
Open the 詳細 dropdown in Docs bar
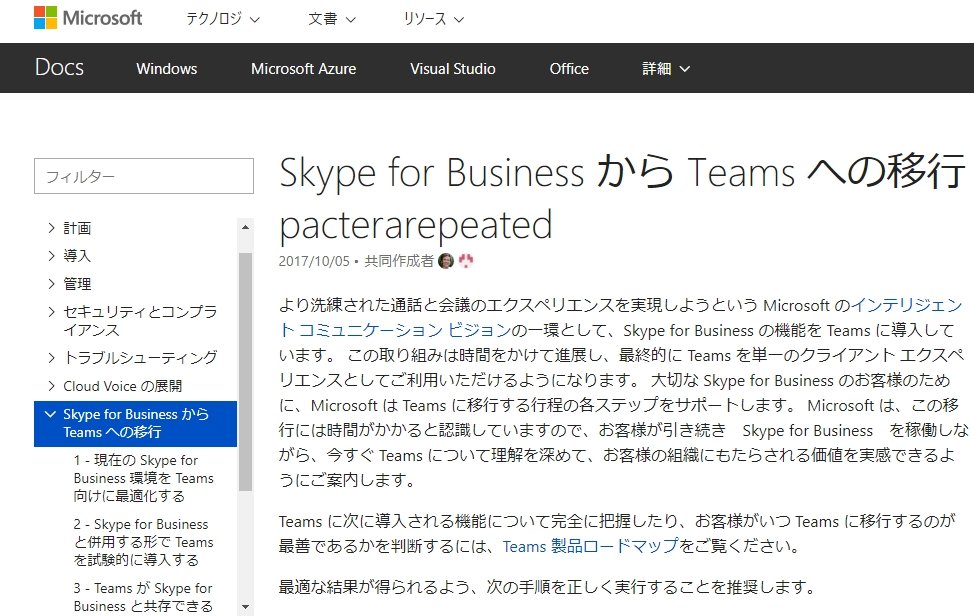click(666, 68)
